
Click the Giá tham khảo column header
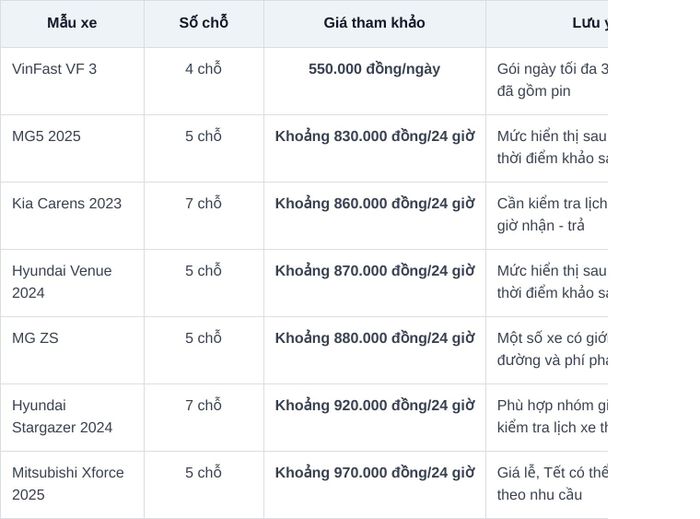(x=374, y=23)
